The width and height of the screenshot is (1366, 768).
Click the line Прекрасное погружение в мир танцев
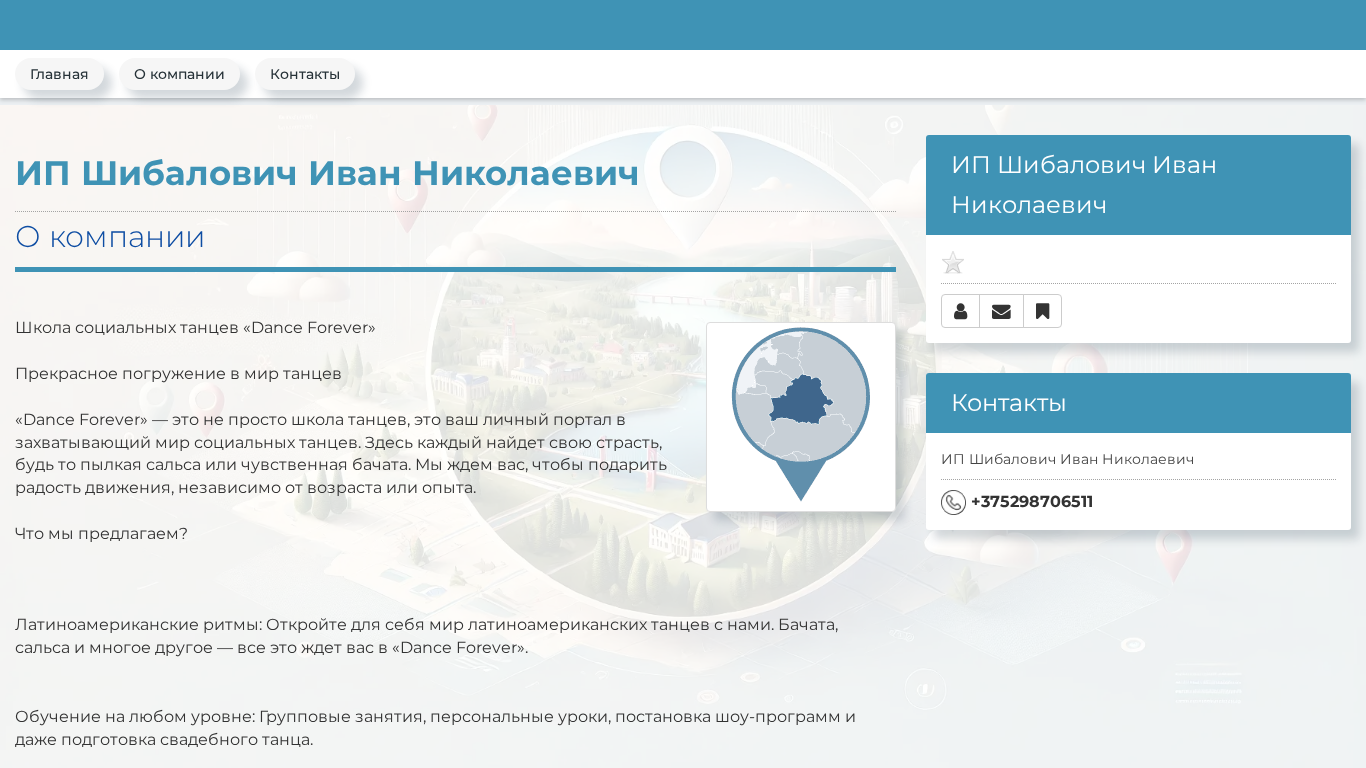click(178, 373)
